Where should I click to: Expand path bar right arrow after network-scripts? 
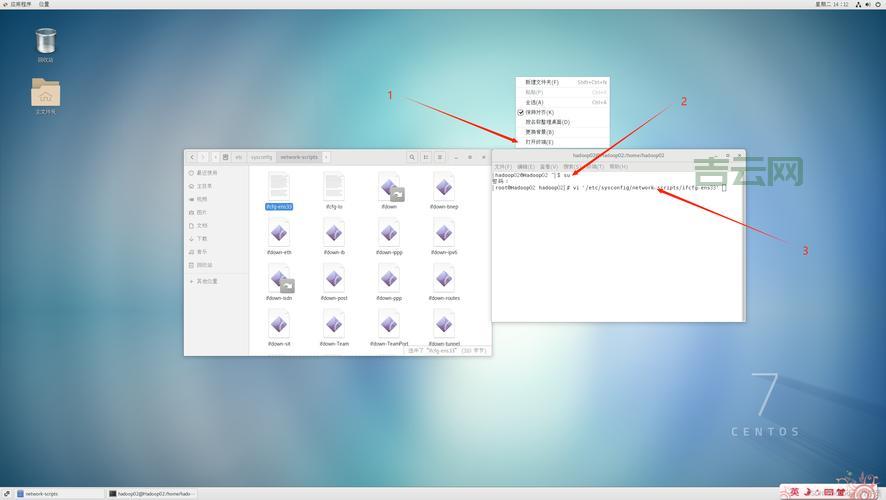click(326, 157)
